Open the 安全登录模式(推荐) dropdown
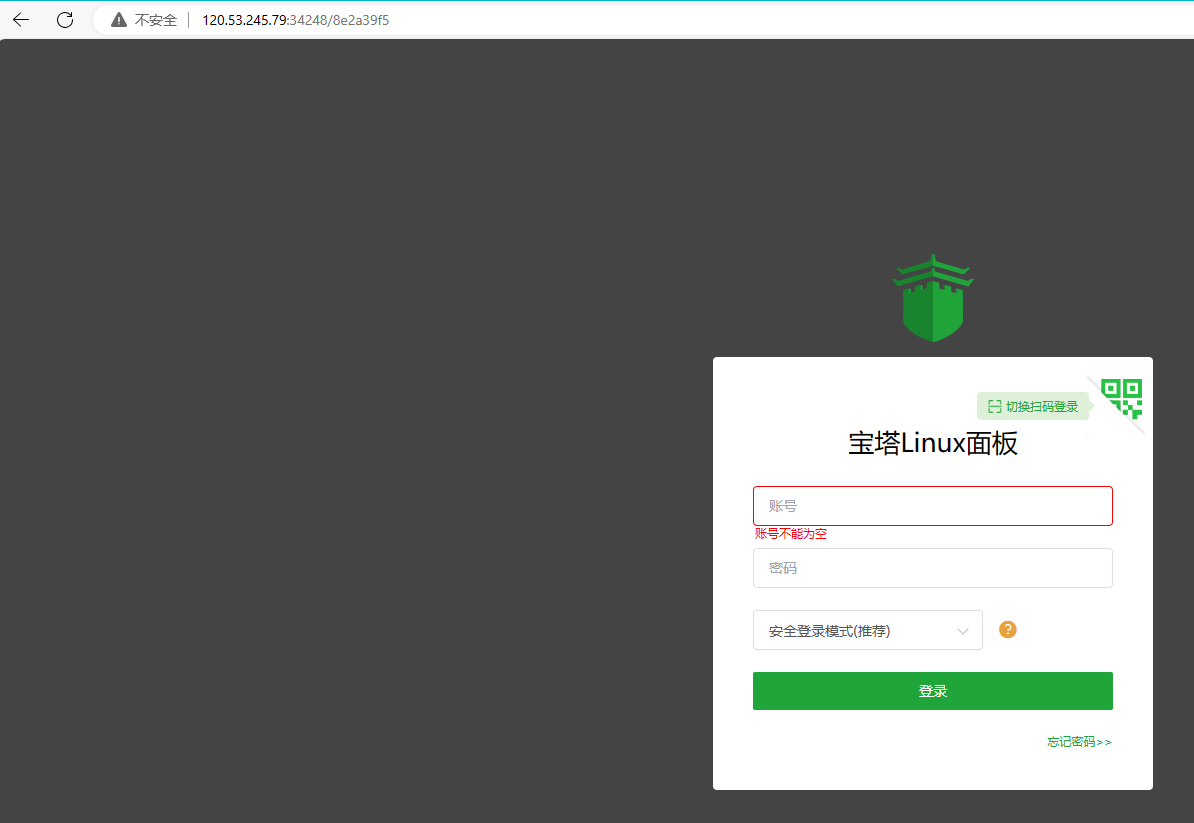 867,630
